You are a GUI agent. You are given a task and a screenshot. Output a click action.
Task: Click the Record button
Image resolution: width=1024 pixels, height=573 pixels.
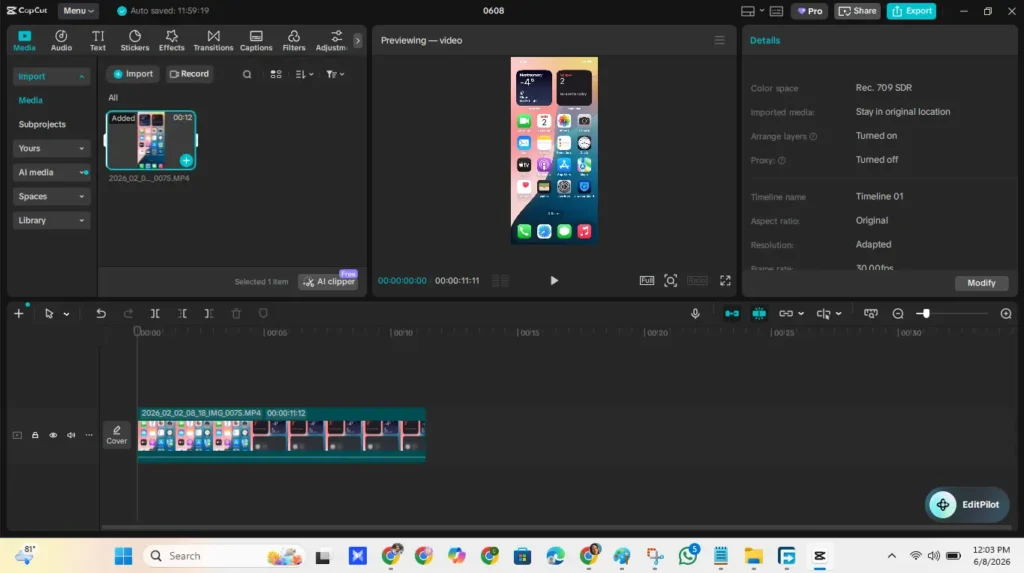[x=189, y=74]
